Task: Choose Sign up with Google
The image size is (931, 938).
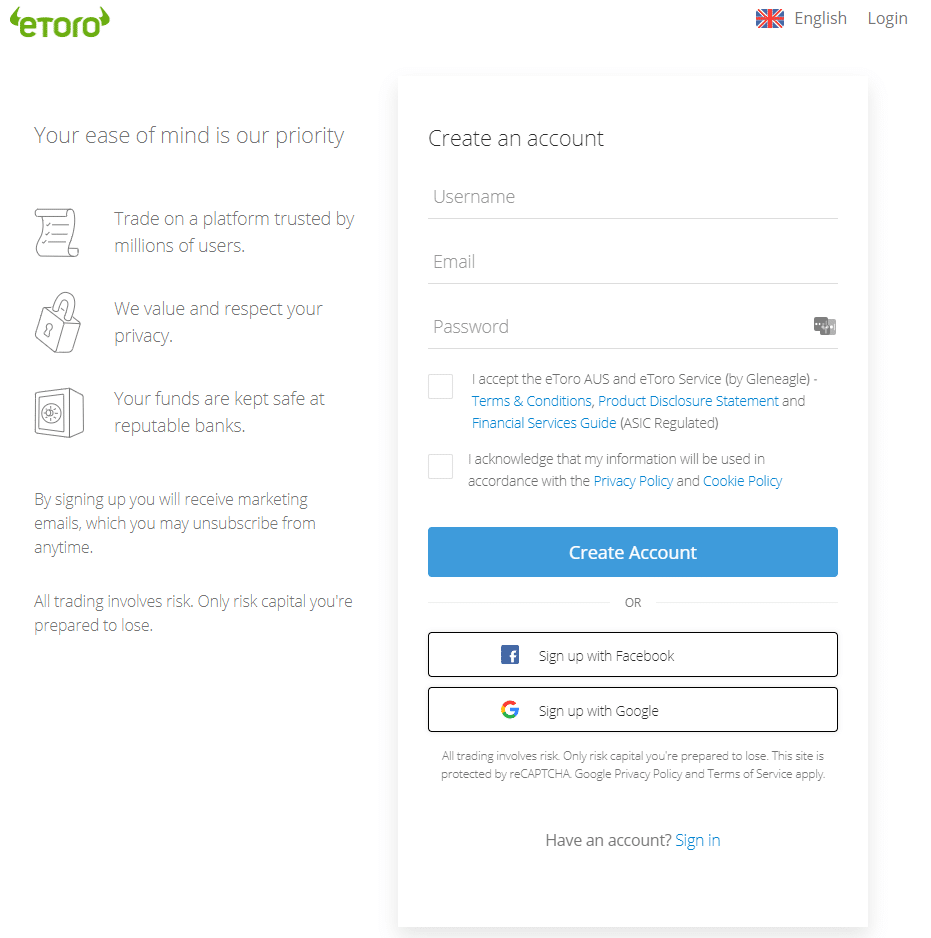Action: coord(632,710)
